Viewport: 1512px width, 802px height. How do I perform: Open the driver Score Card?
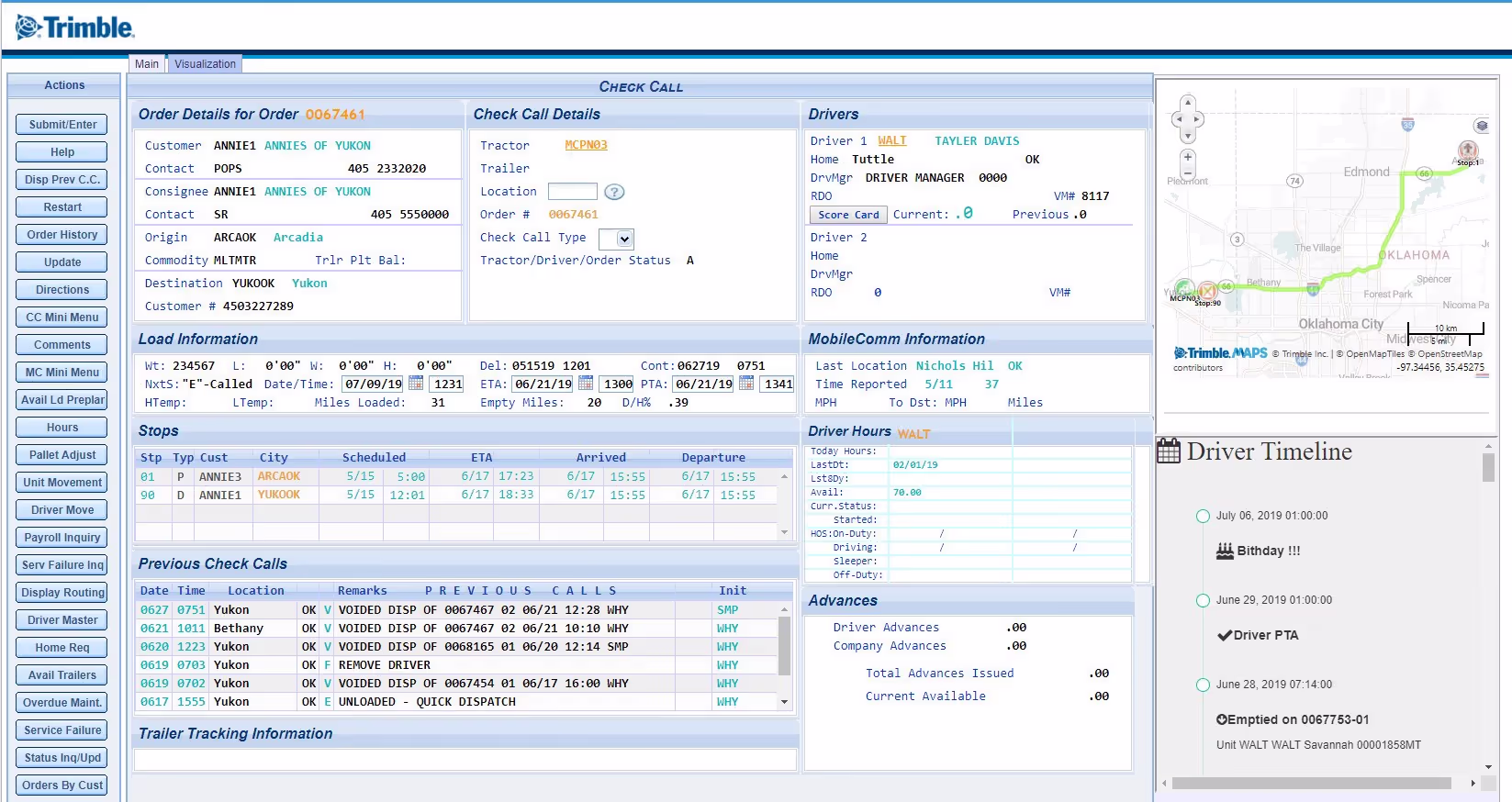[848, 215]
